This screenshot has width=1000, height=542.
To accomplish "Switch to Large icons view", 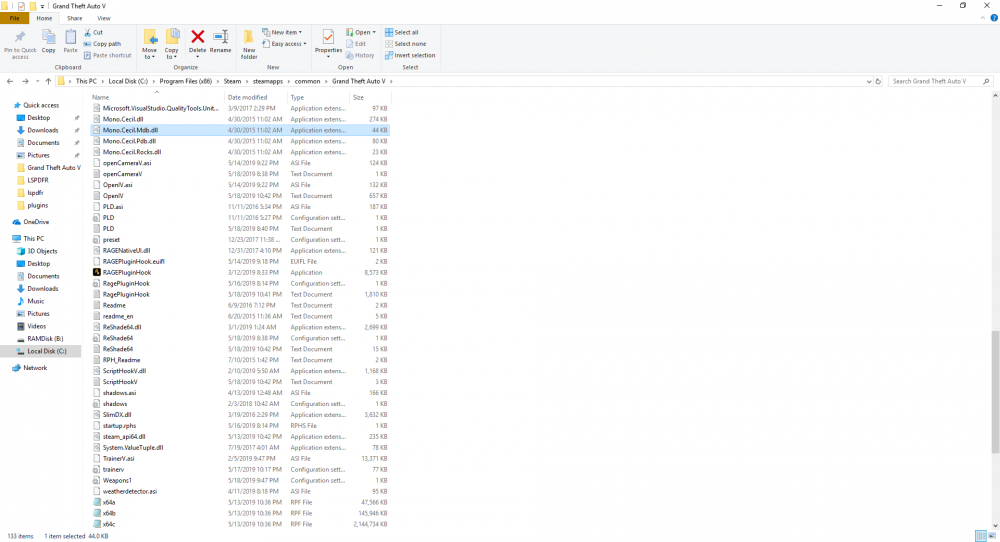I will coord(992,536).
